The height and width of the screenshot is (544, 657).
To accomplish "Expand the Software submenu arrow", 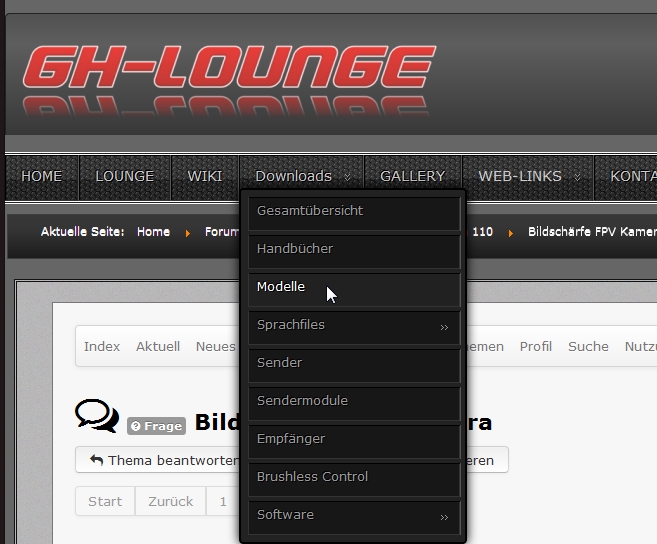I will 444,517.
